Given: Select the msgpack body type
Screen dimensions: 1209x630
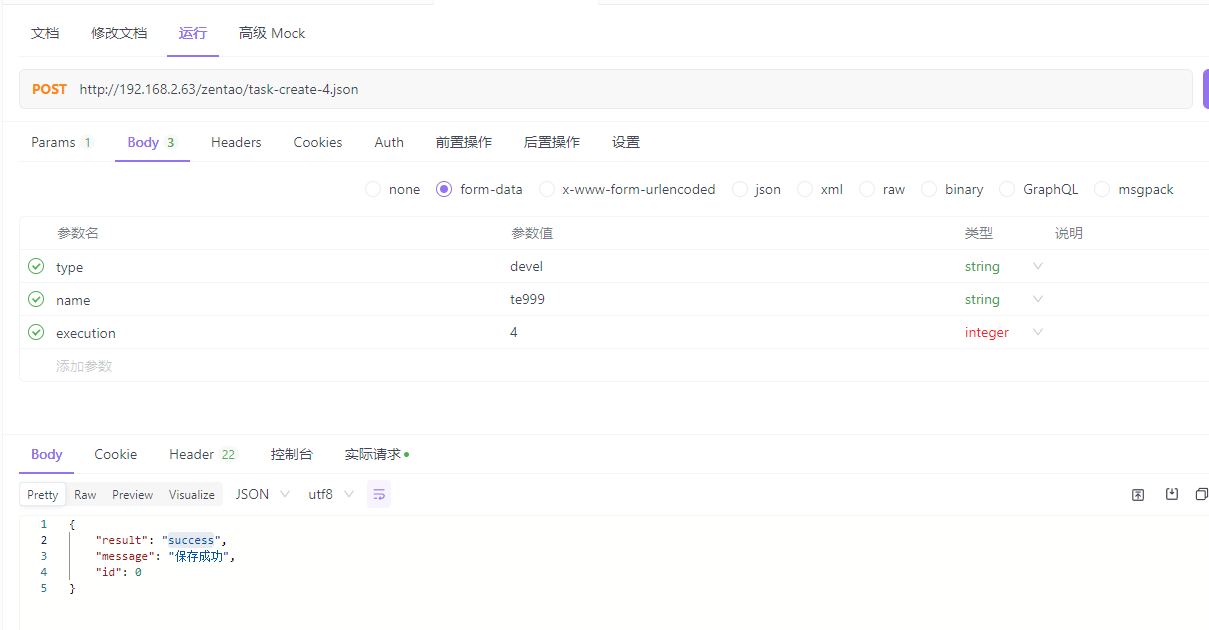Looking at the screenshot, I should click(1134, 189).
